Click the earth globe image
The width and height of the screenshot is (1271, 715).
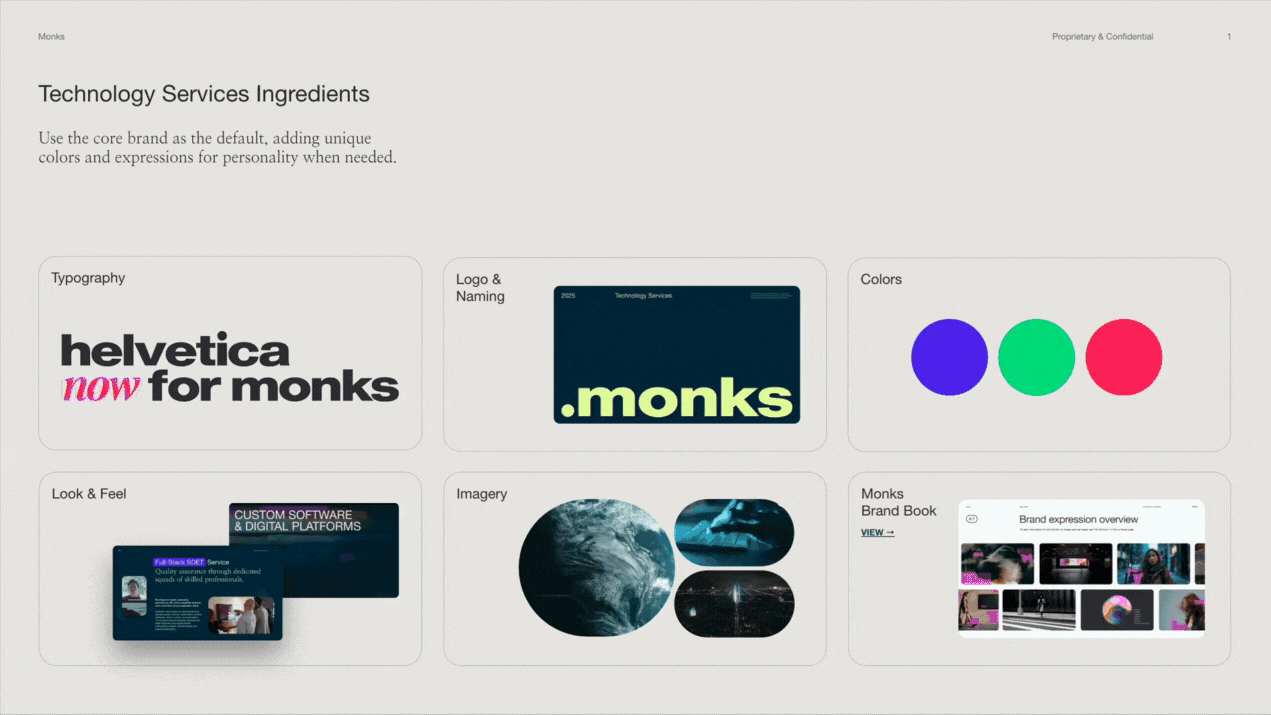[x=596, y=567]
